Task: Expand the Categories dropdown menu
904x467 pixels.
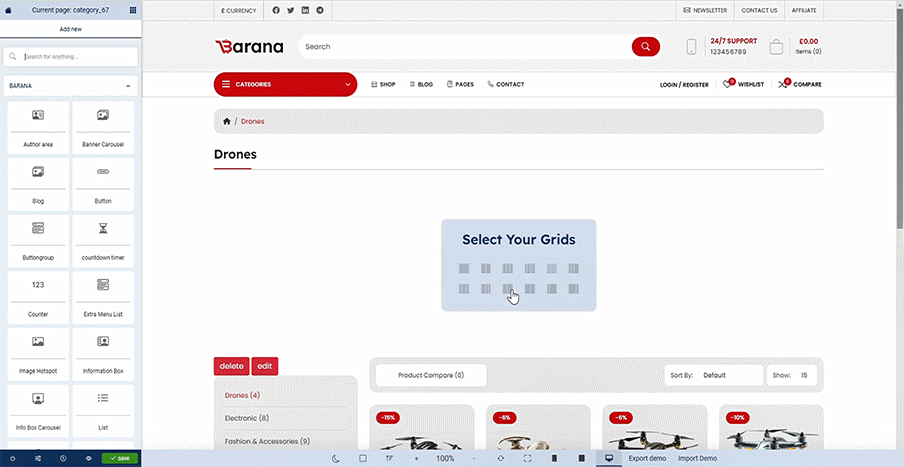Action: [285, 84]
